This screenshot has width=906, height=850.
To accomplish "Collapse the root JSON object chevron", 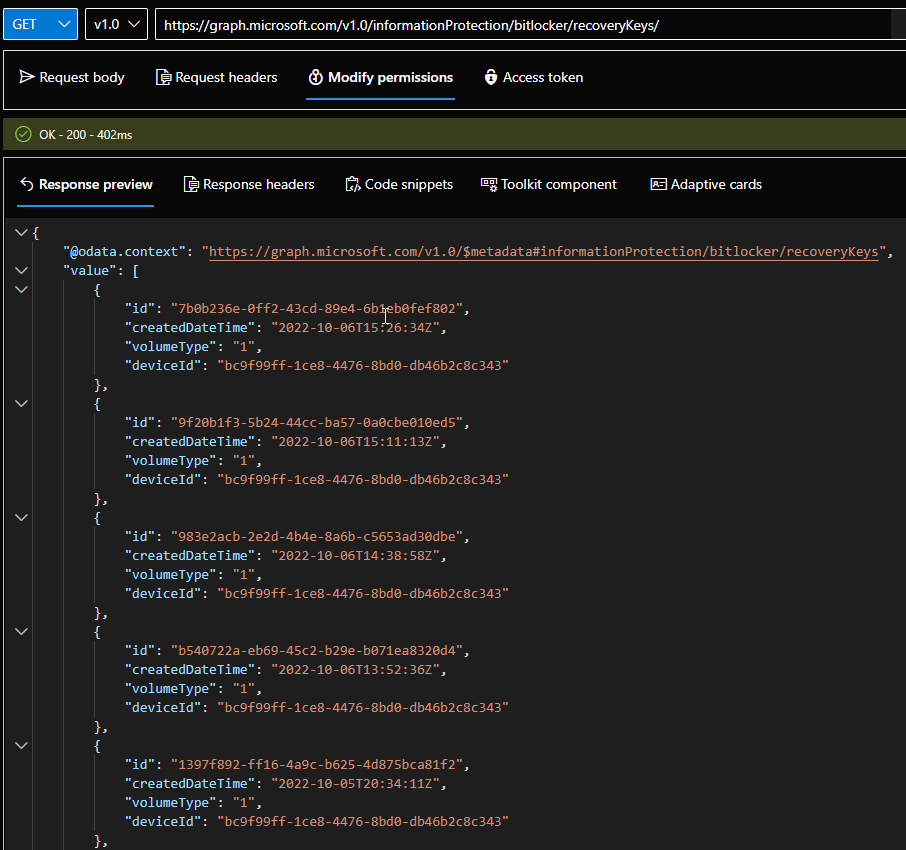I will point(21,233).
